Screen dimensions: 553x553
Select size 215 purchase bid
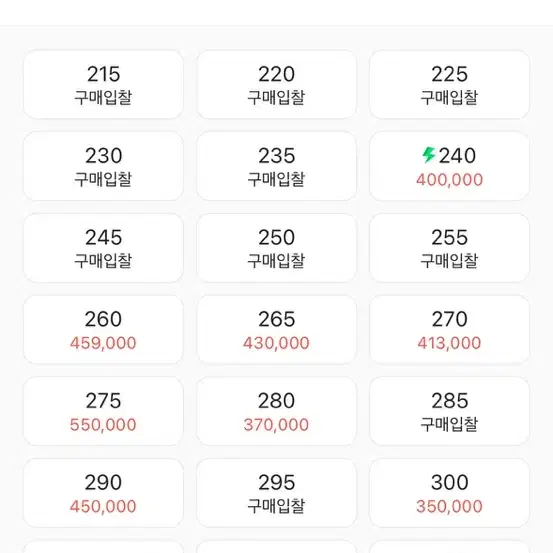(x=103, y=85)
